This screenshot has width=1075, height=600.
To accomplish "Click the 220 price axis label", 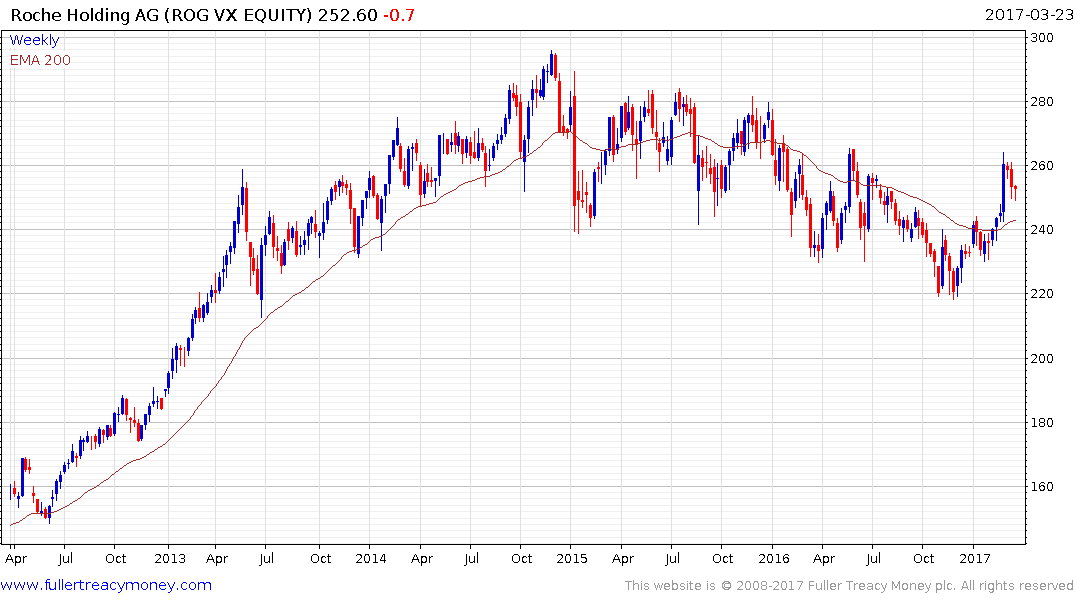I will 1042,293.
